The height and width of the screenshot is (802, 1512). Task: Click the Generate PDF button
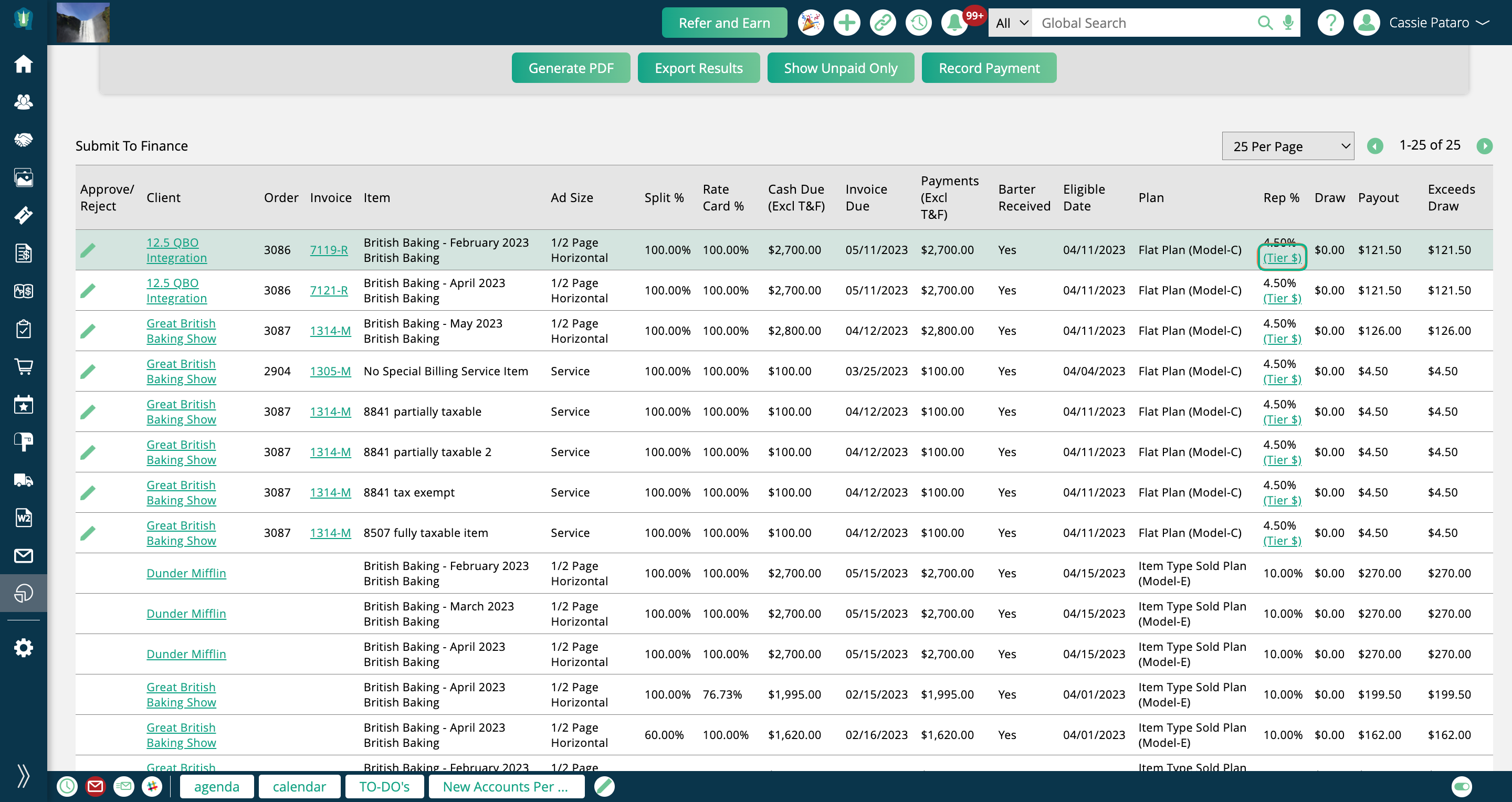571,68
